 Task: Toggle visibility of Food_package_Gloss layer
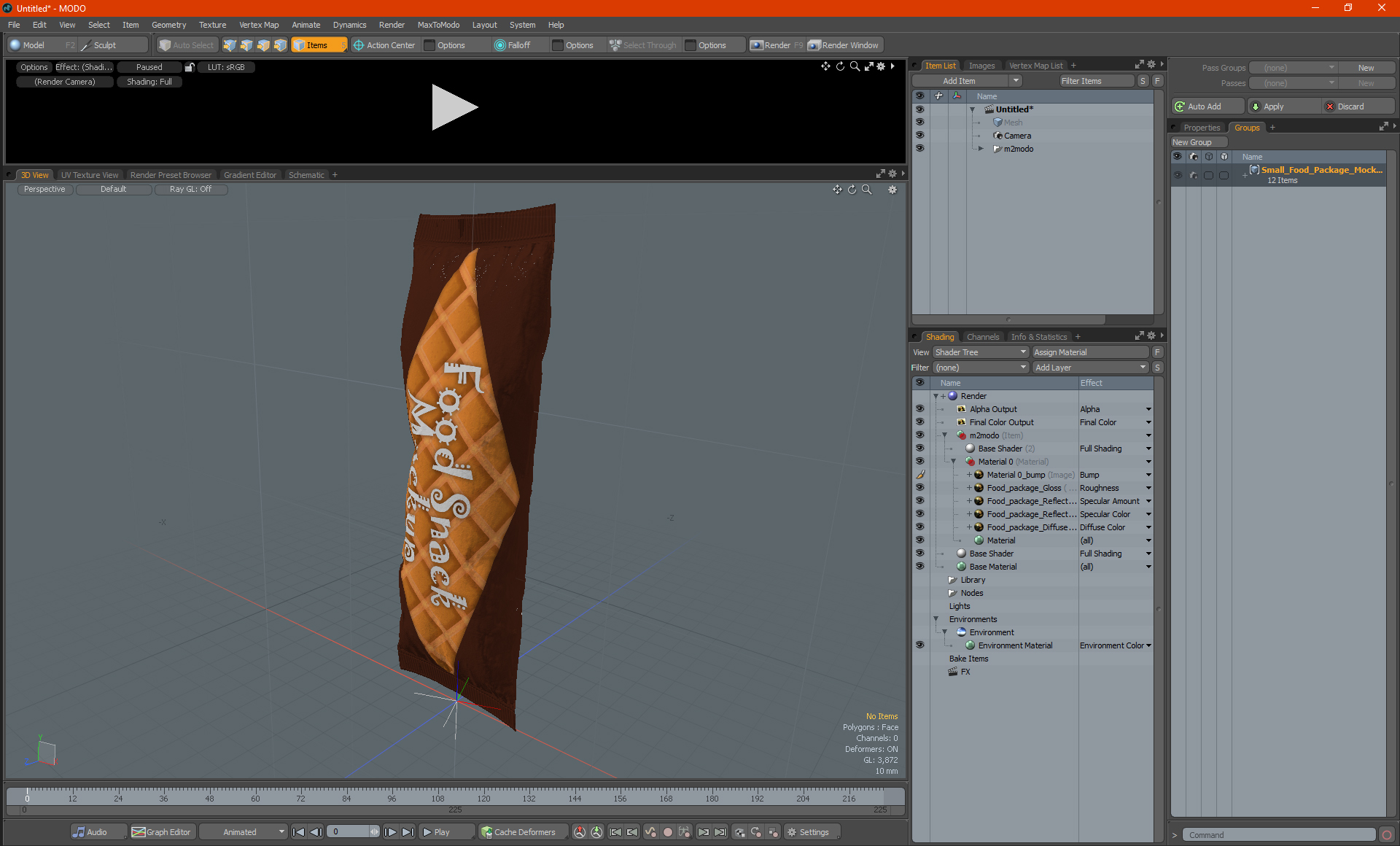(x=919, y=488)
